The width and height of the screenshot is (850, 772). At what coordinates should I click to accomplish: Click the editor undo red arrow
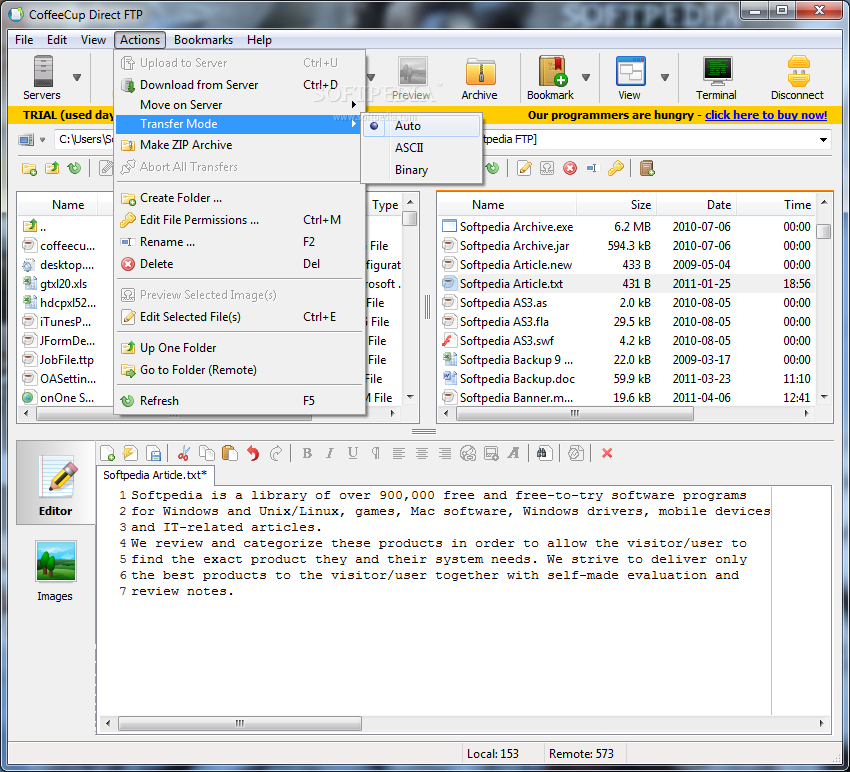click(x=253, y=453)
